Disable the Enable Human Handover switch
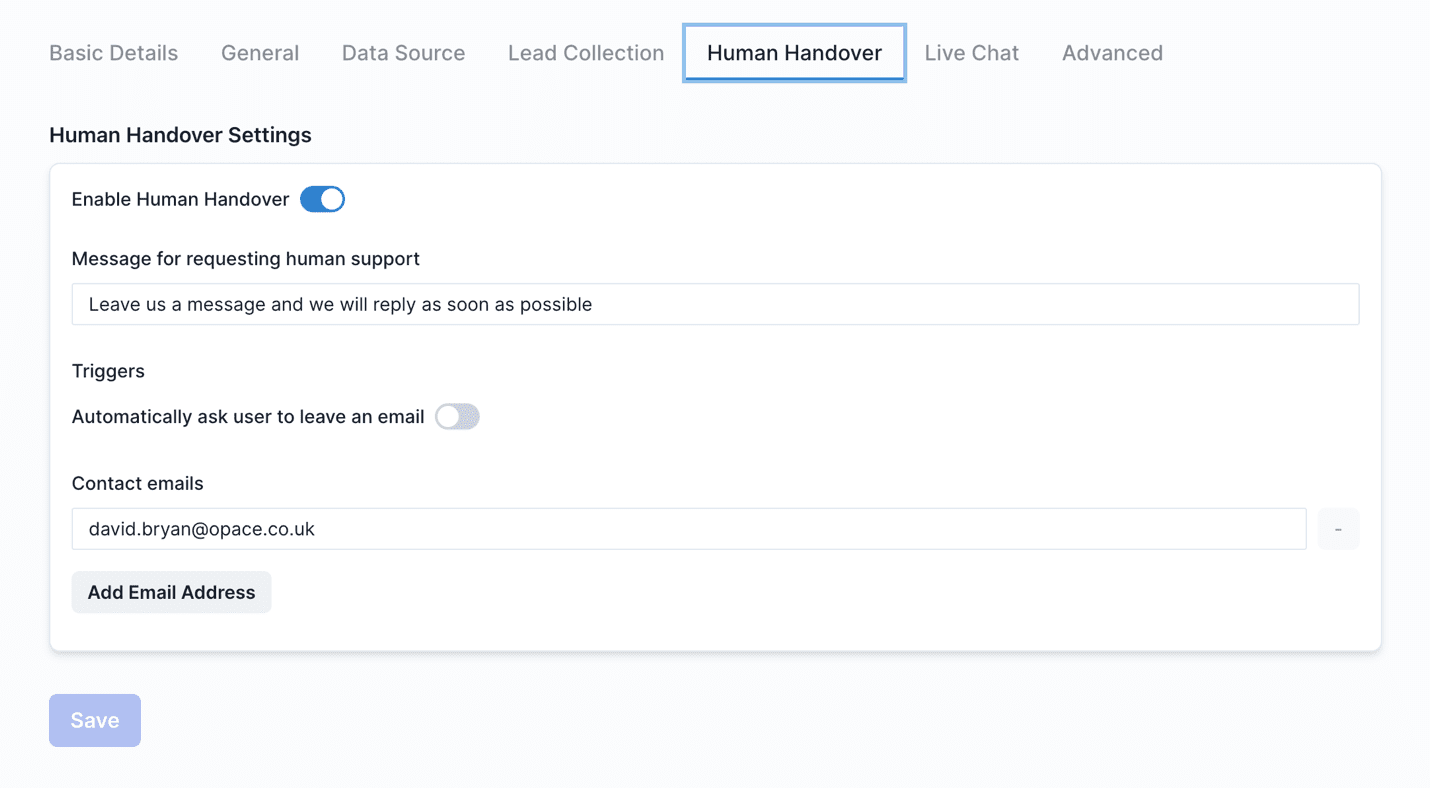This screenshot has height=788, width=1430. [322, 198]
